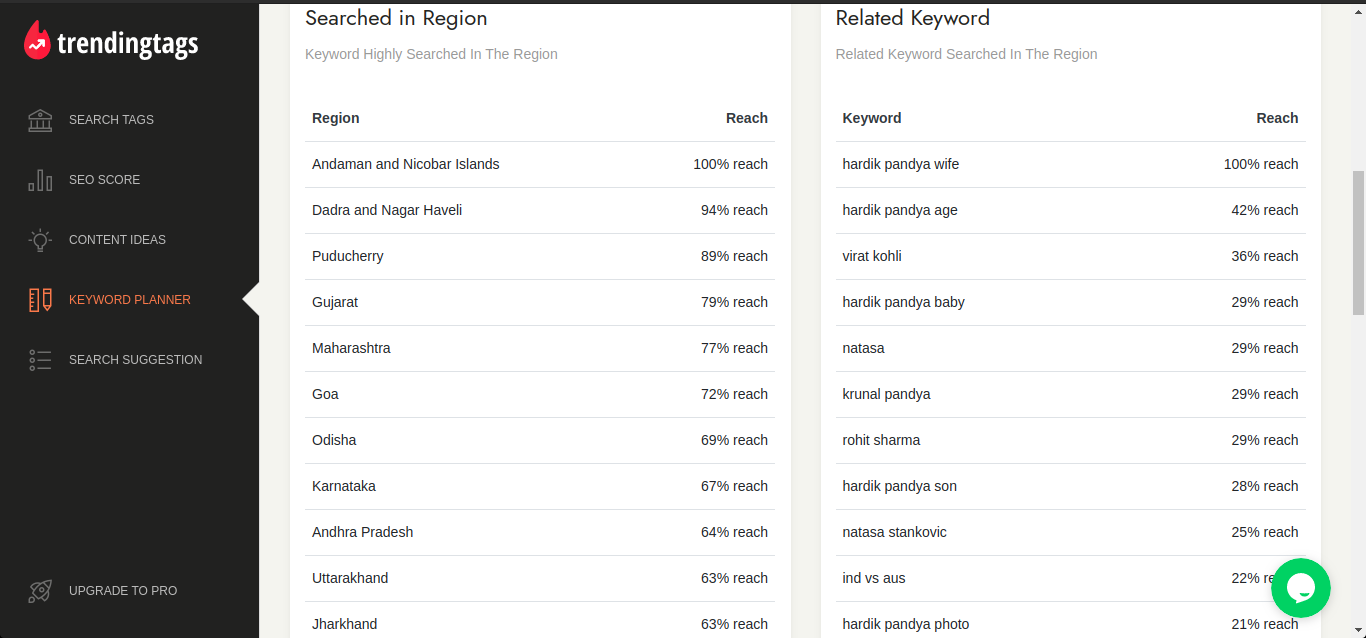Screen dimensions: 1366x638
Task: Click the UPGRADE TO PRO link
Action: (123, 591)
